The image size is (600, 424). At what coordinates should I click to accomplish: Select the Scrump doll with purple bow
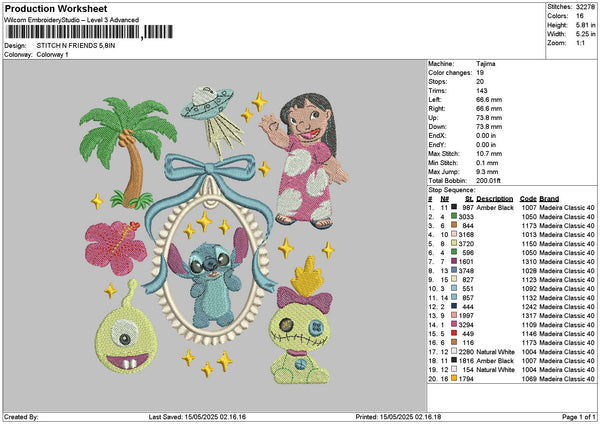(302, 321)
